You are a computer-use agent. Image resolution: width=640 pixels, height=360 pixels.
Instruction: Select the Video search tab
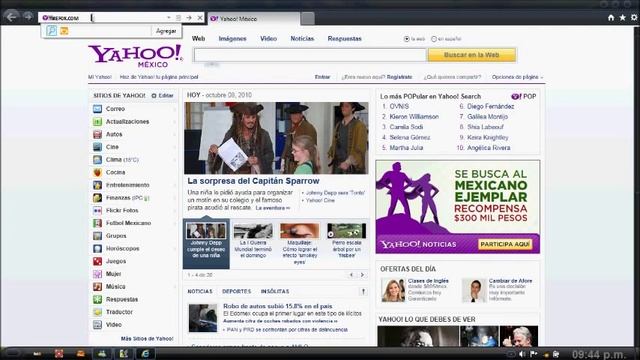pos(268,38)
